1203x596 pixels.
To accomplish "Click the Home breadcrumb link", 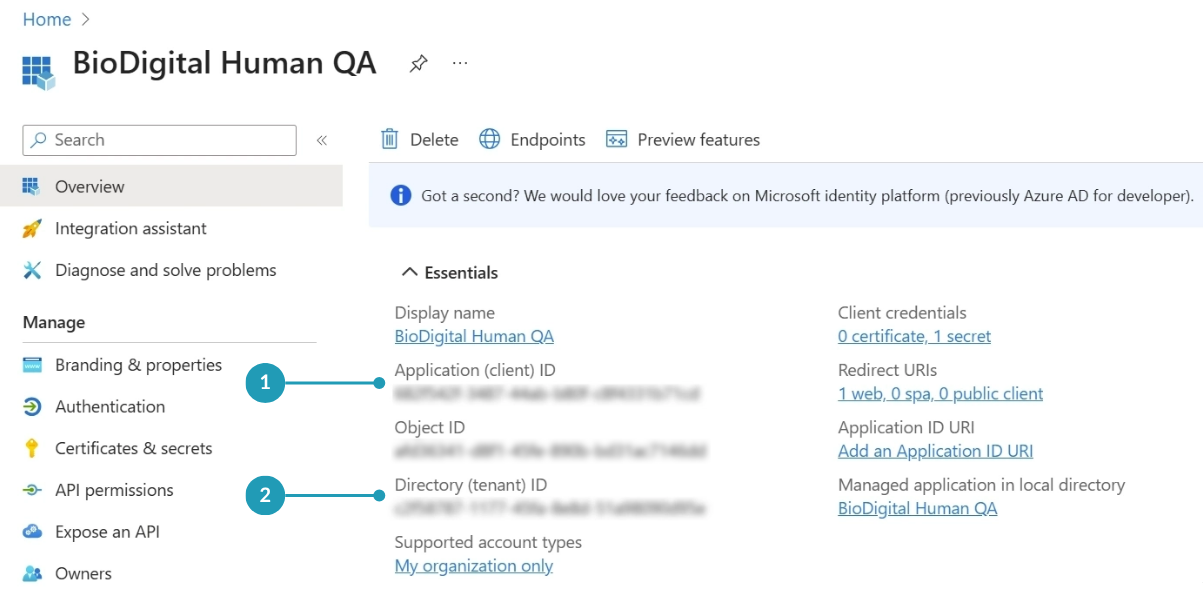I will point(46,19).
